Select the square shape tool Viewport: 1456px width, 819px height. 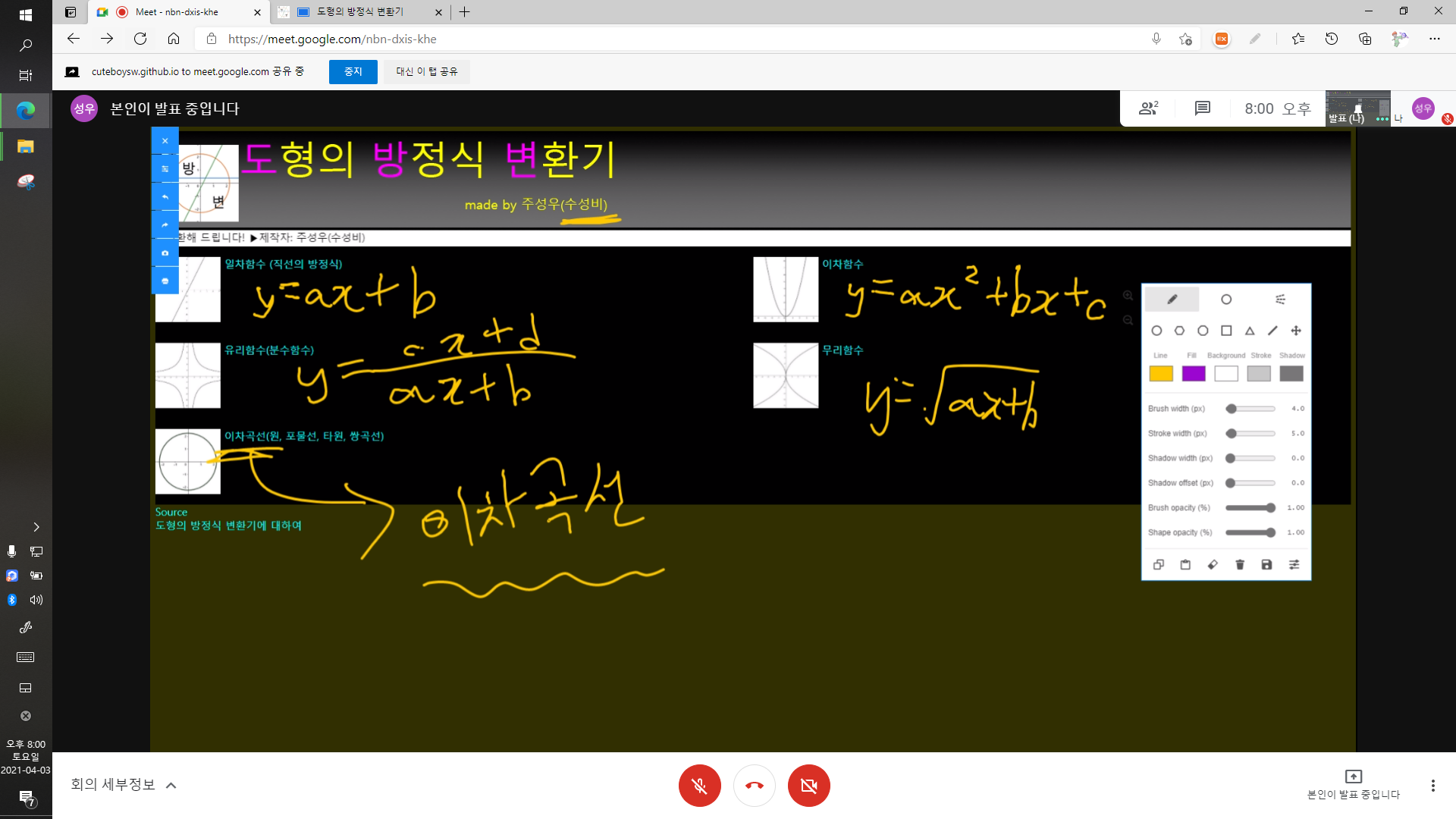1226,331
